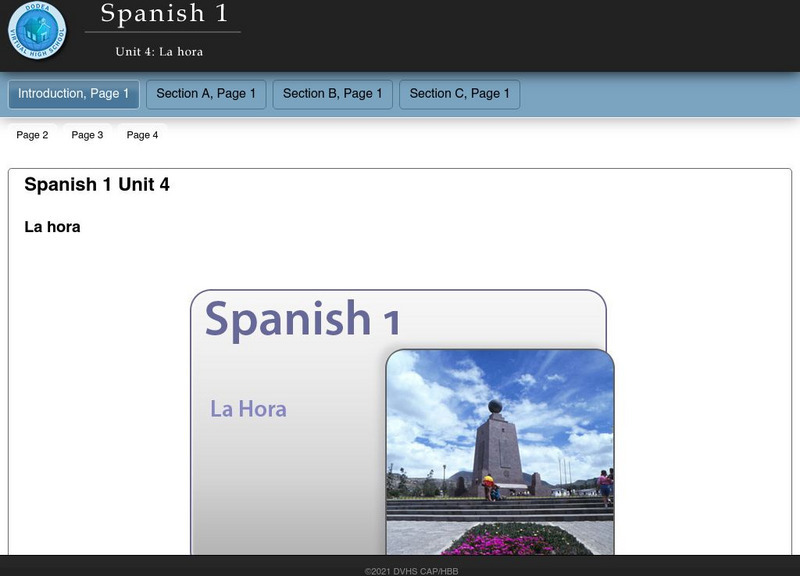Click the person in yellow by the monument
The width and height of the screenshot is (800, 576).
pos(488,483)
